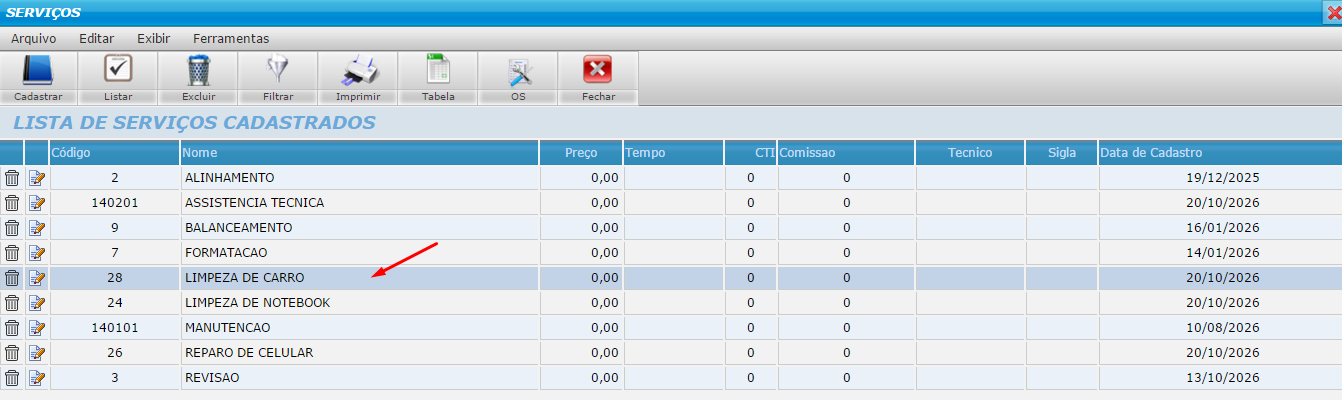Delete the BALANCEAMENTO service trash icon
Screen dimensions: 1342x400
click(12, 228)
